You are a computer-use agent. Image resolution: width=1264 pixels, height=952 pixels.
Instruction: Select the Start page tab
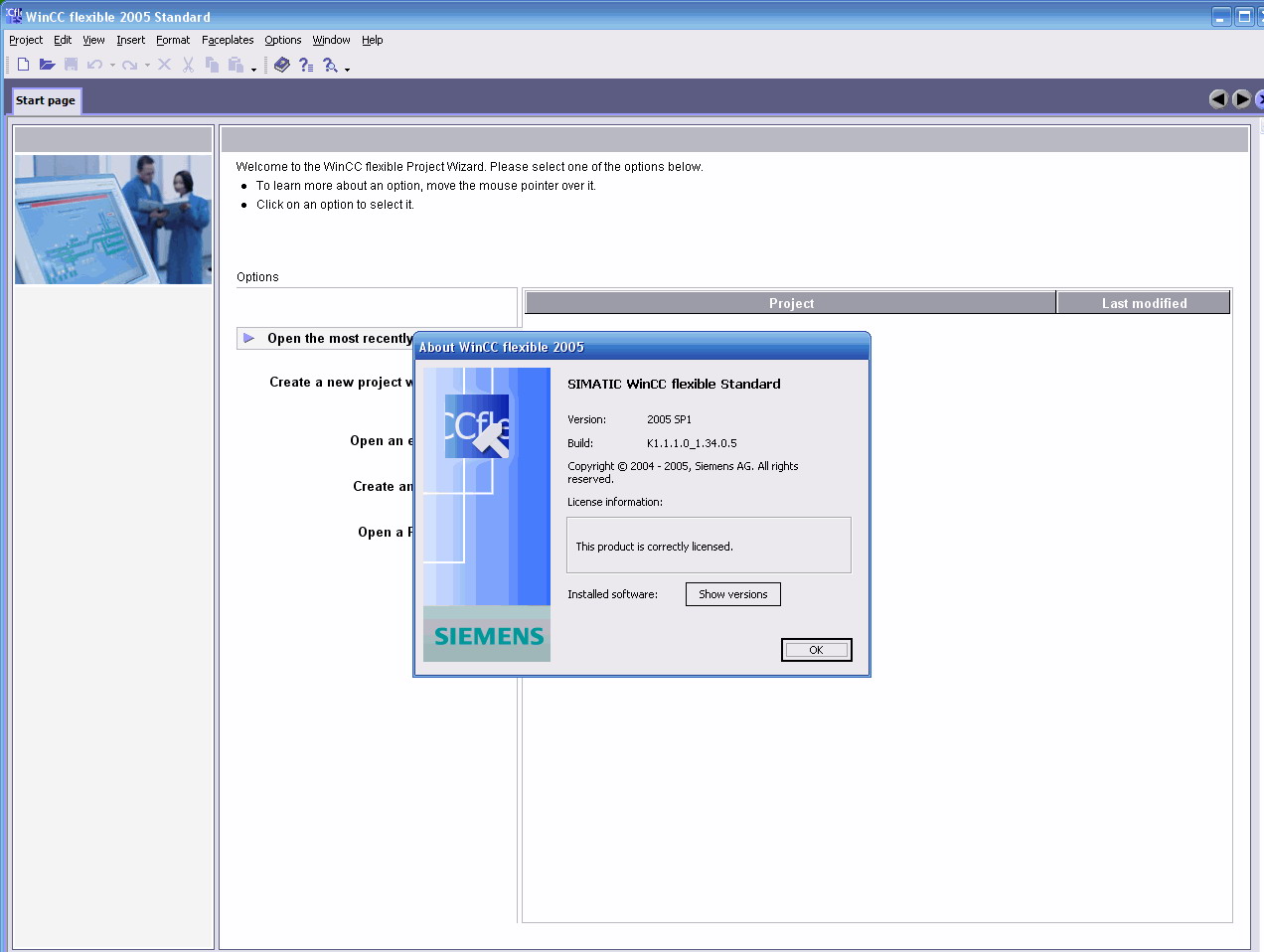tap(46, 100)
